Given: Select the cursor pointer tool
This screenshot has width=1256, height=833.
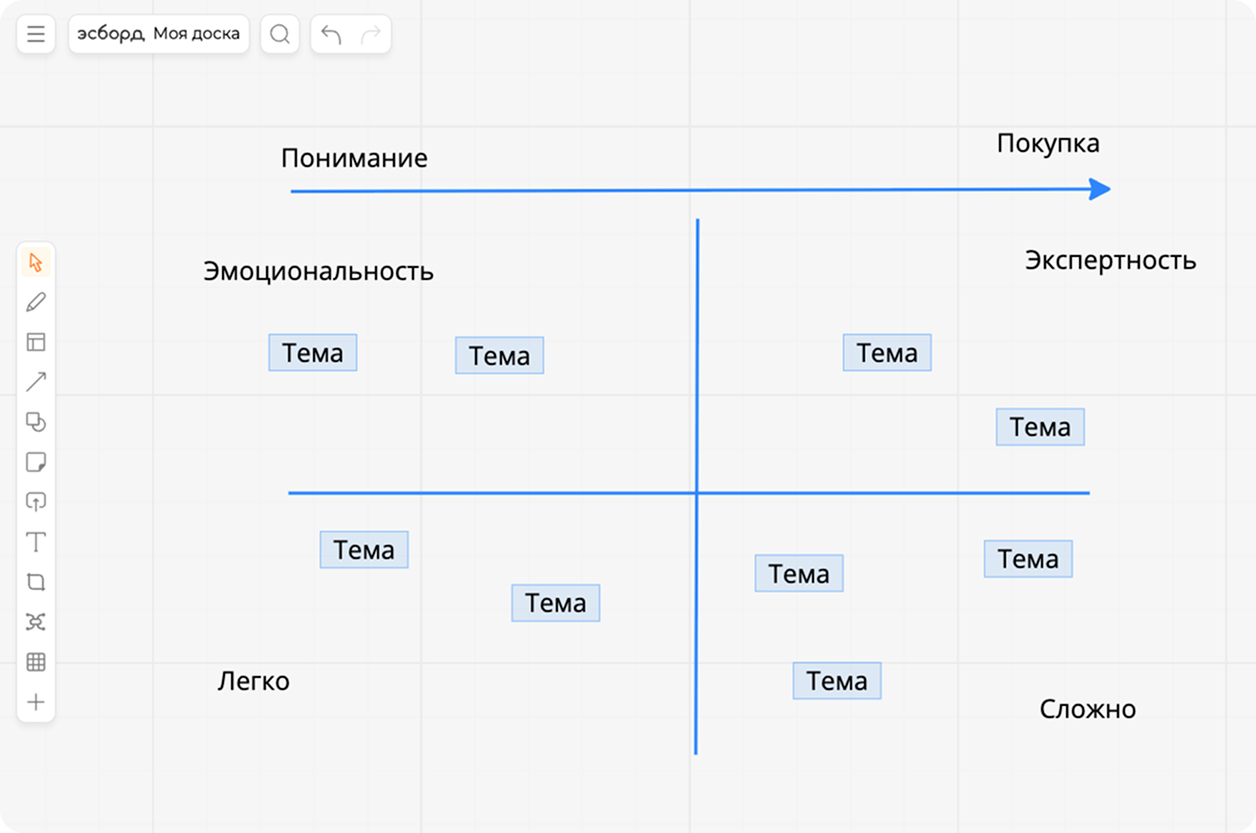Looking at the screenshot, I should (36, 263).
